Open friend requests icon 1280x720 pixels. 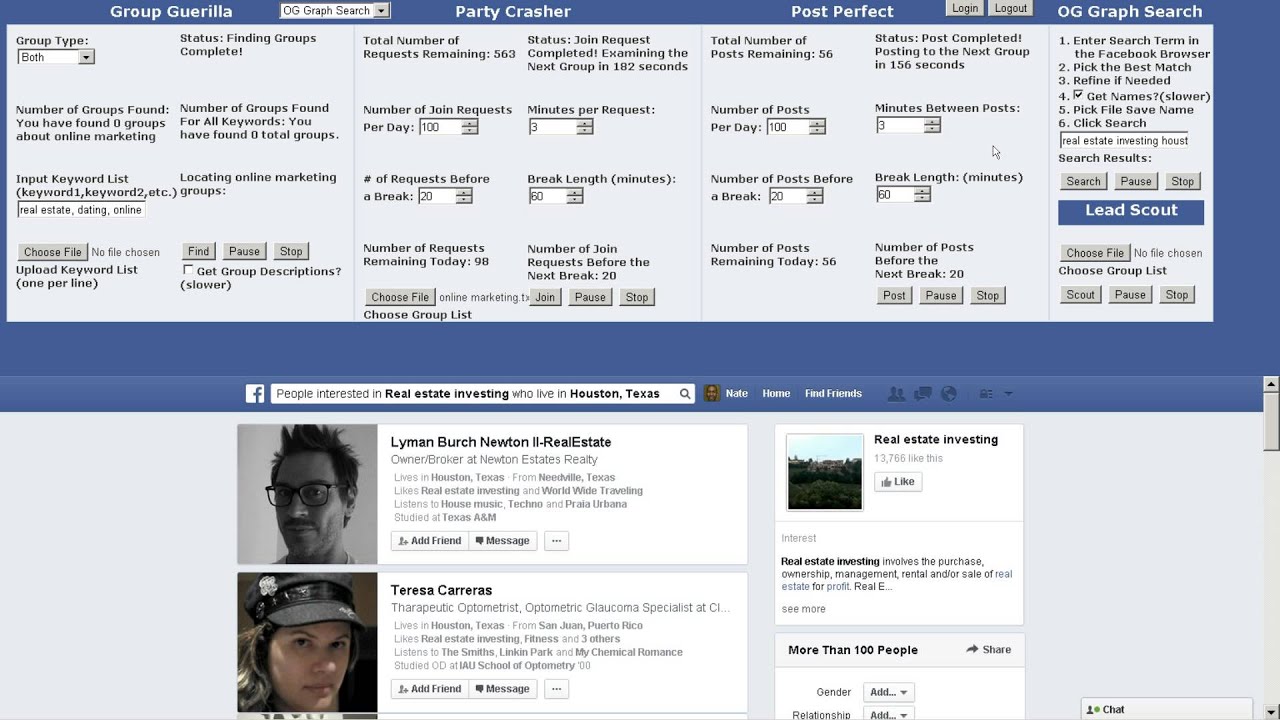point(896,394)
